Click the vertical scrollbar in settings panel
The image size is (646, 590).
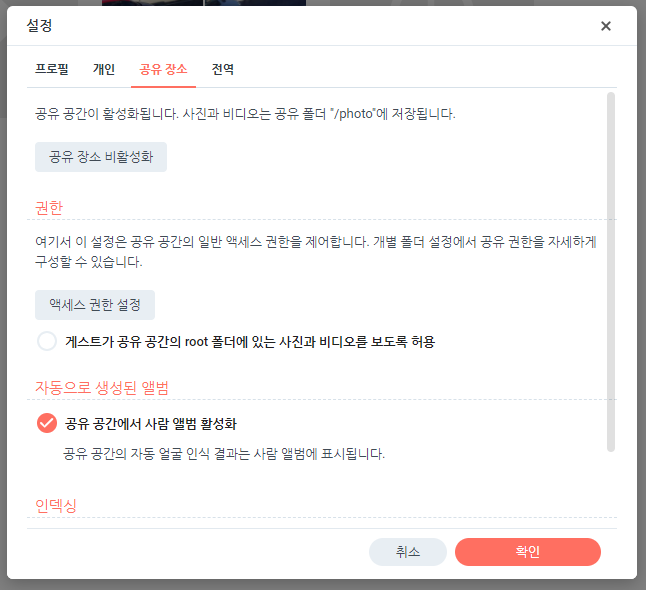pos(611,270)
